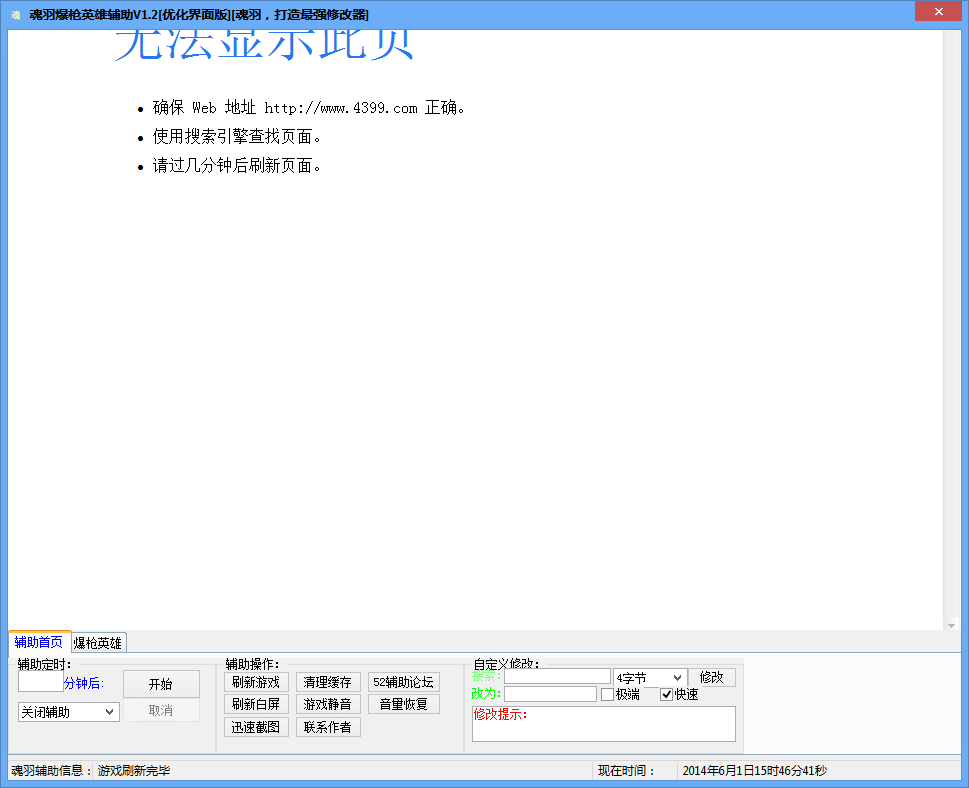Open the 4字节 byte-size dropdown
Screen dimensions: 969x788
tap(650, 678)
